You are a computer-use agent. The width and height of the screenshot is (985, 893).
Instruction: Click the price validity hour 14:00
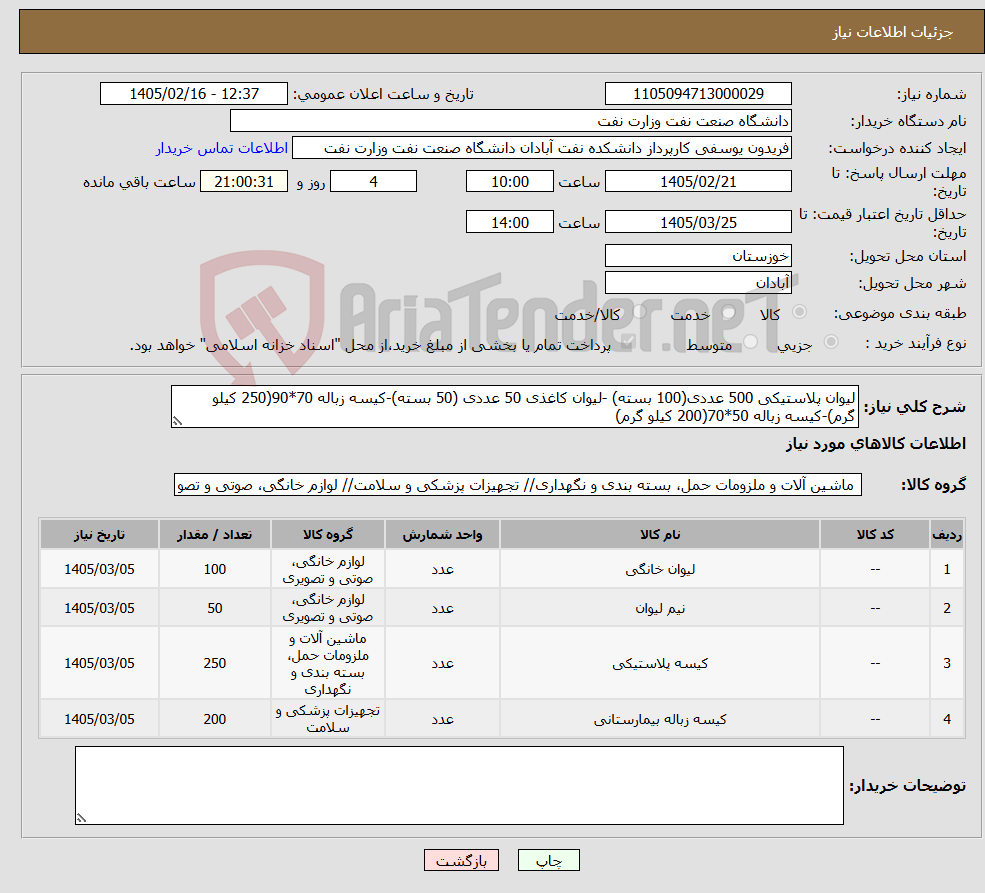[x=509, y=222]
